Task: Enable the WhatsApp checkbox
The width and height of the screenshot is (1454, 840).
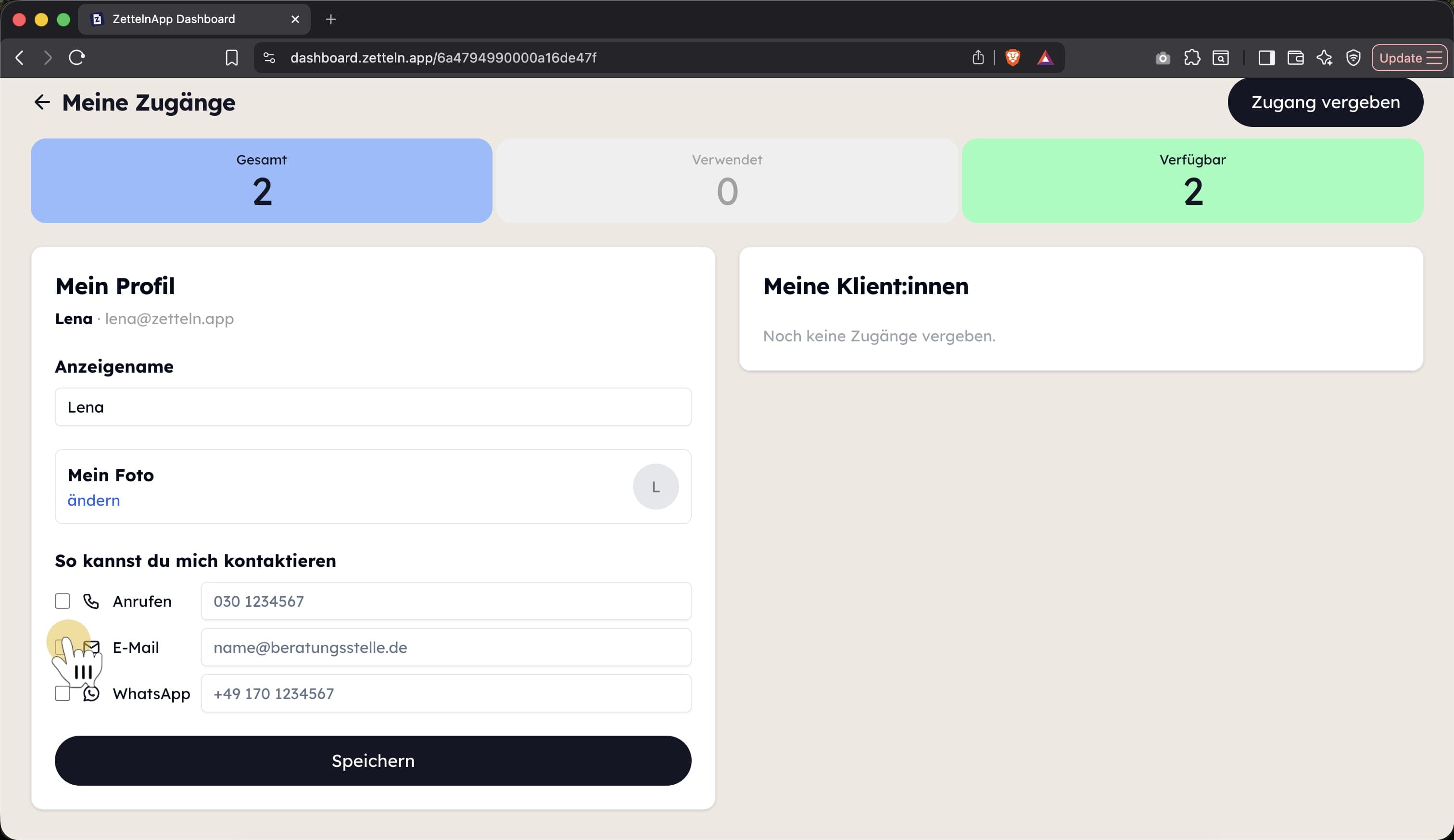Action: 63,693
